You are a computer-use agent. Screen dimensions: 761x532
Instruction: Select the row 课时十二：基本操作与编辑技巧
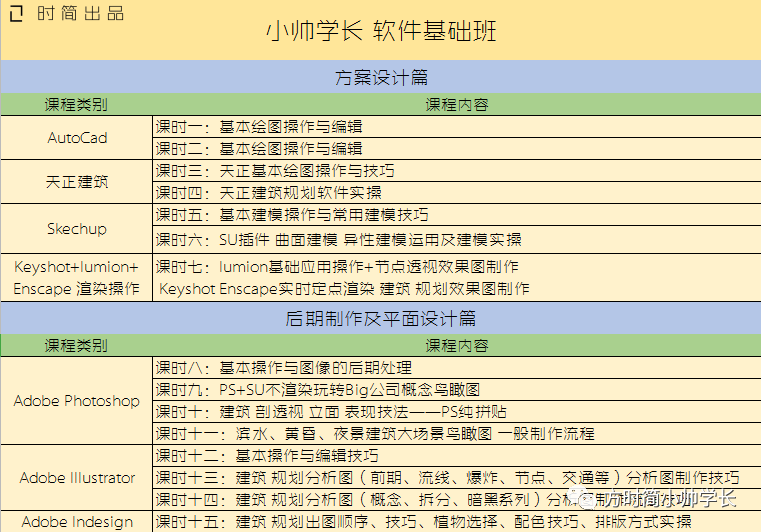pyautogui.click(x=457, y=456)
